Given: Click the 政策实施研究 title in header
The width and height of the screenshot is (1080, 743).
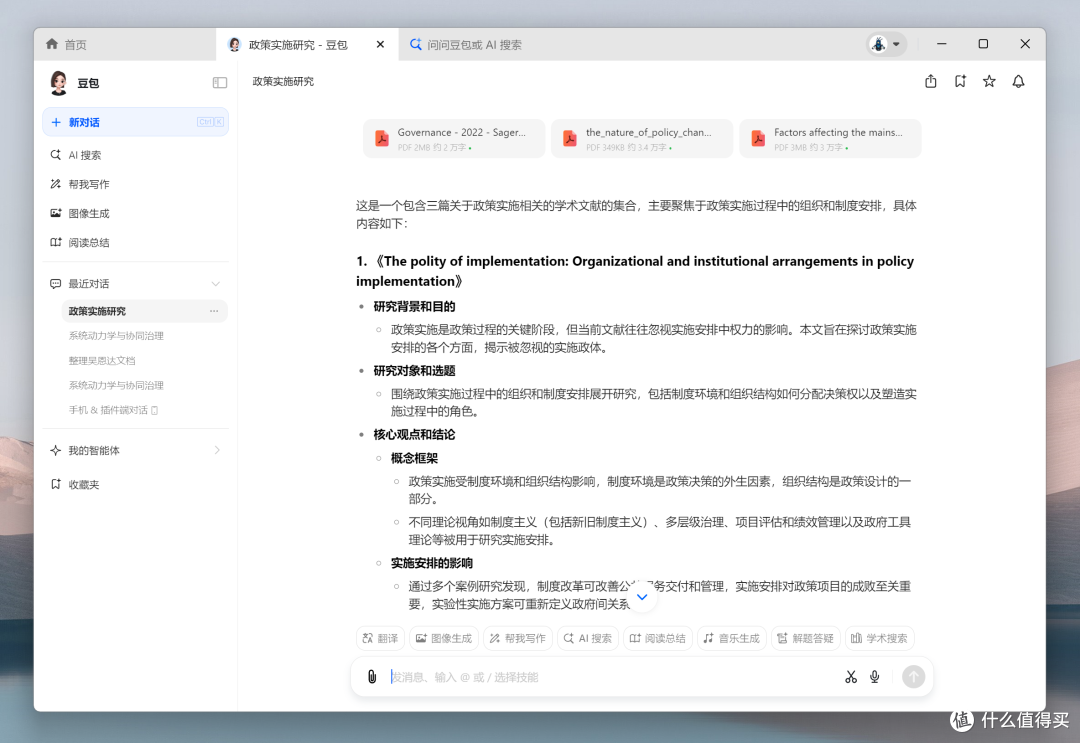Looking at the screenshot, I should point(283,81).
